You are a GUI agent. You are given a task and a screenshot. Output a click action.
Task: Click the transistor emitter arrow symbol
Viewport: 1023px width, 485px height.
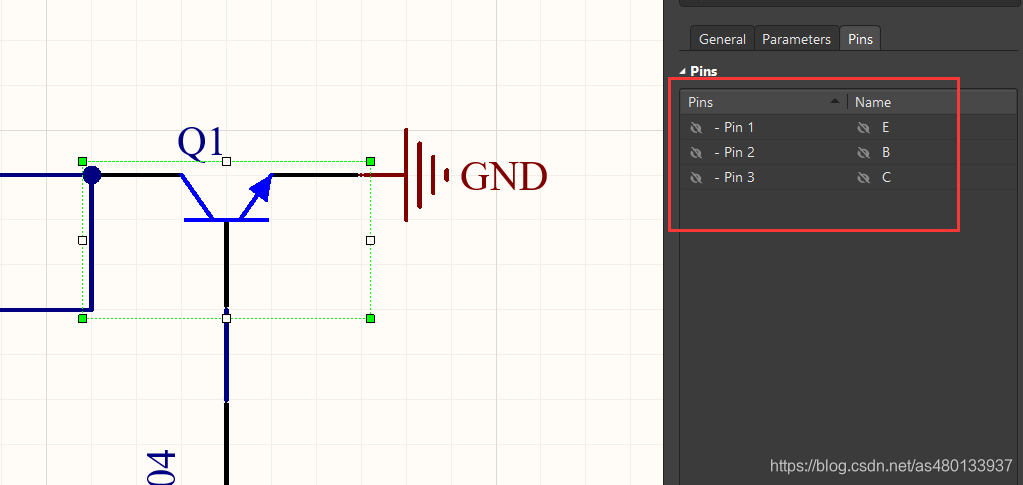point(258,191)
